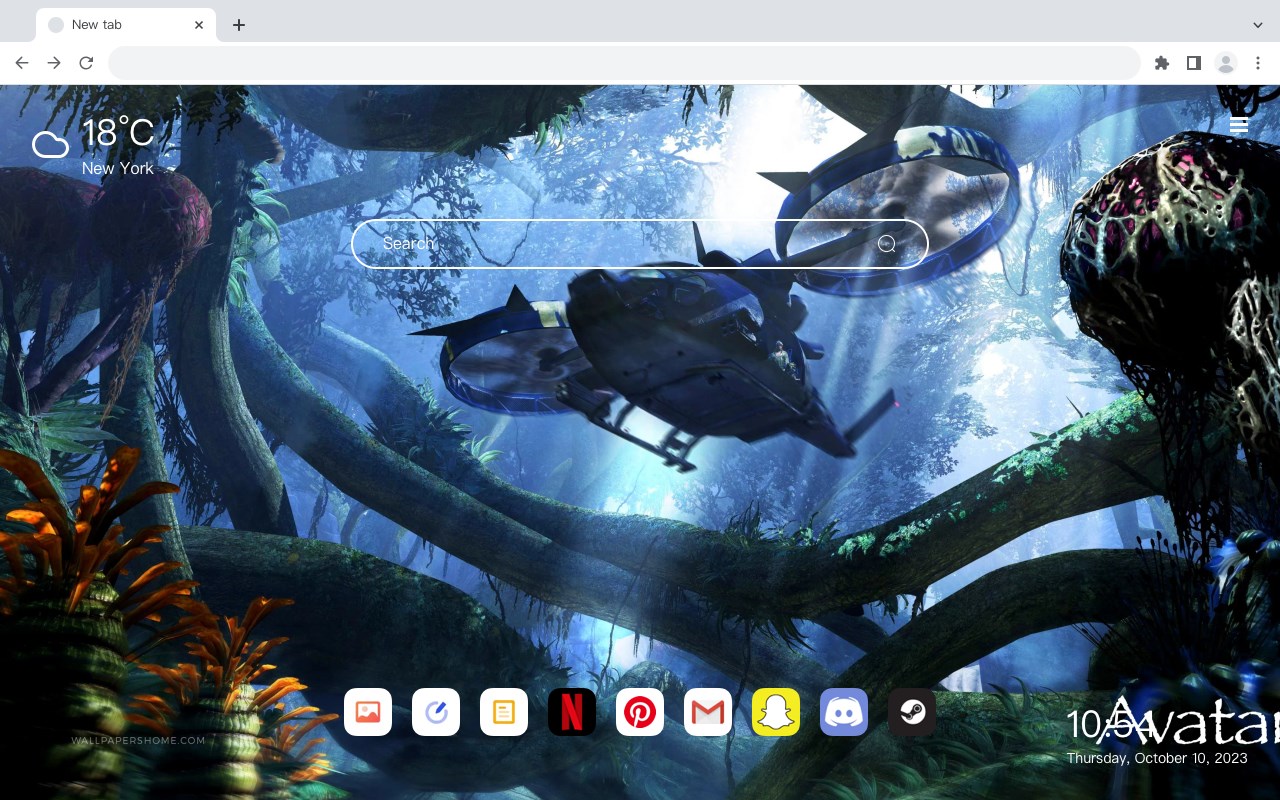Screen dimensions: 1280x800
Task: Focus the browser address bar
Action: click(x=624, y=63)
